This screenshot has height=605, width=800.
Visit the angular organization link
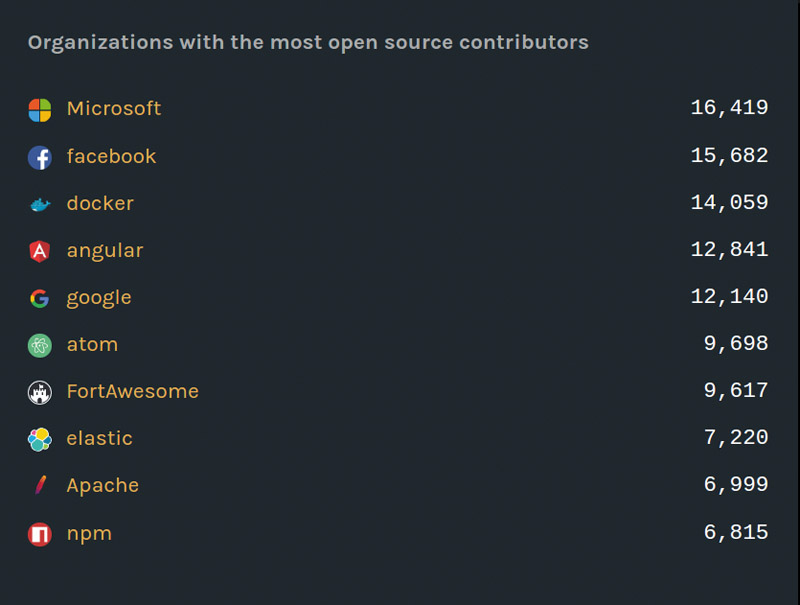tap(105, 251)
